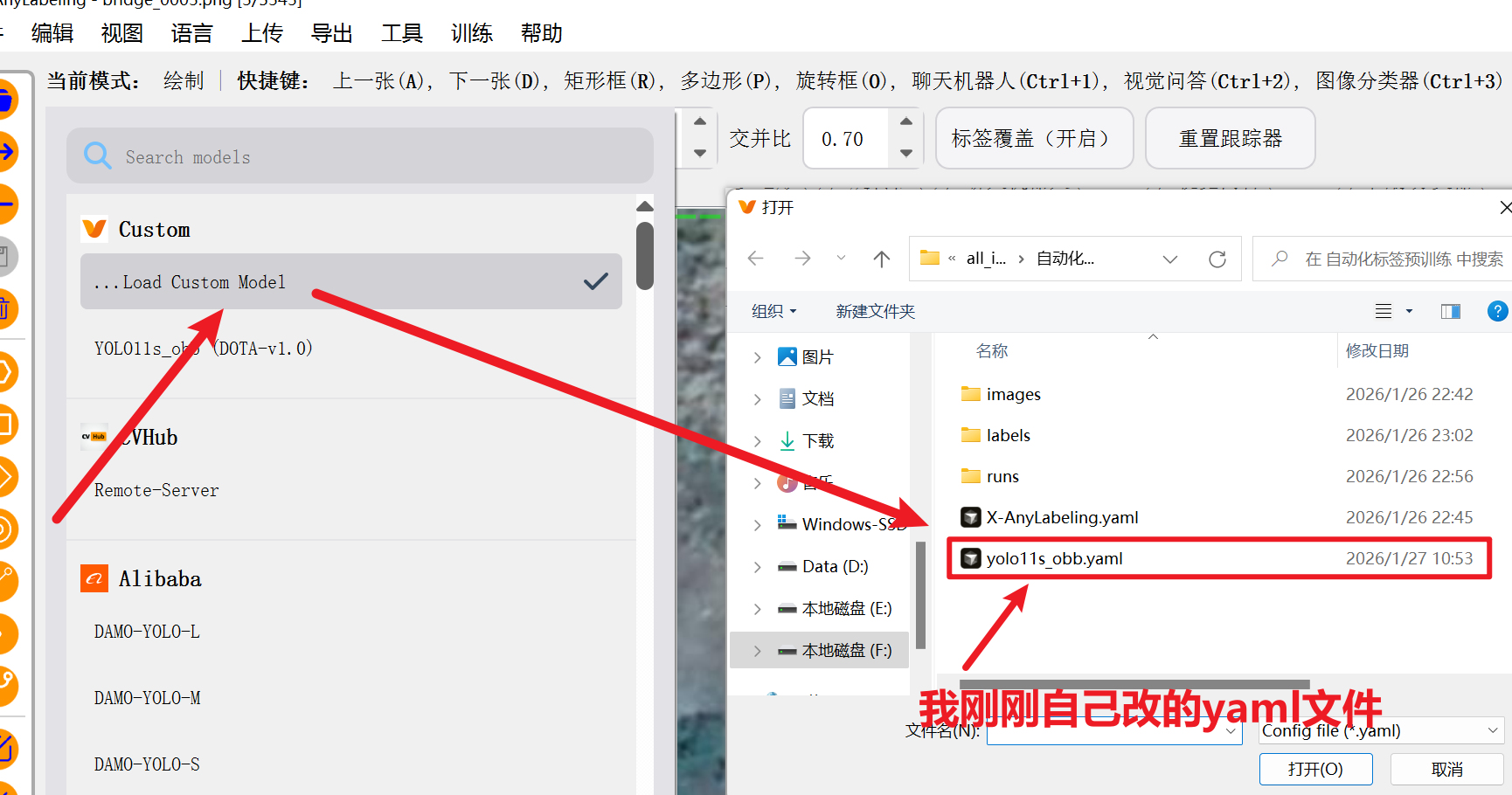Open recent locations dropdown in dialog
The width and height of the screenshot is (1512, 795).
841,259
